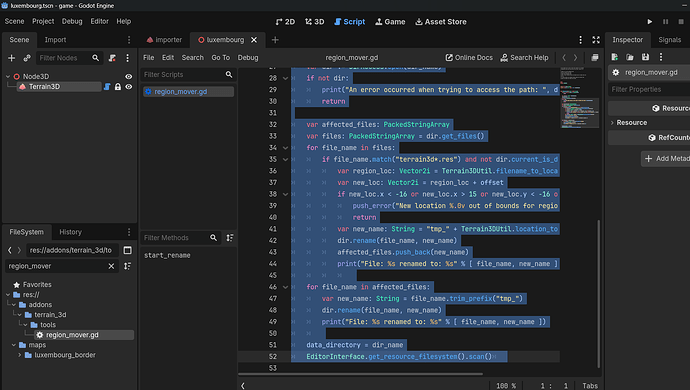This screenshot has height=390, width=690.
Task: Toggle visibility of the Terrain3D node
Action: point(128,87)
